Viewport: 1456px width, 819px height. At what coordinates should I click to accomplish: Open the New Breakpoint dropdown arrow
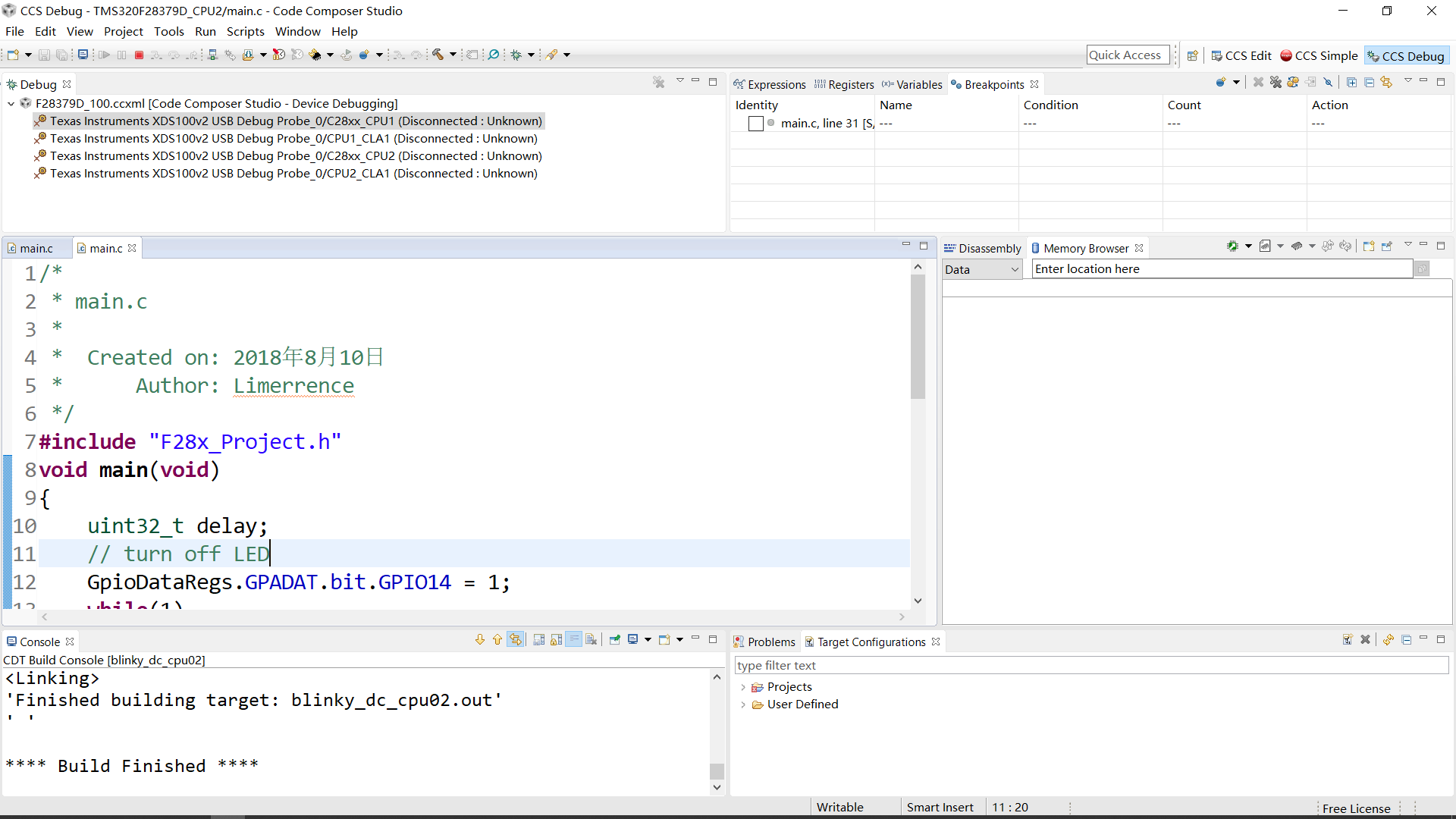pos(1236,82)
